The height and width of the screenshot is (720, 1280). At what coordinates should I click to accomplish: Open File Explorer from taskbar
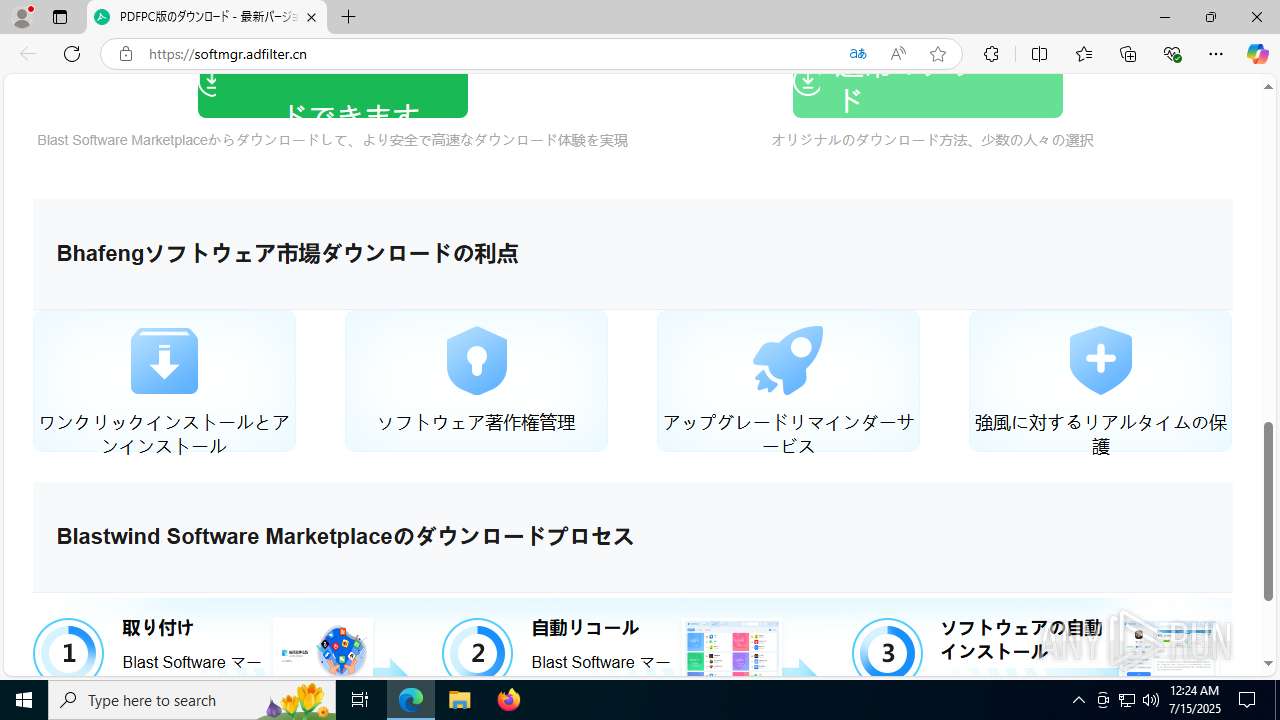pos(459,700)
